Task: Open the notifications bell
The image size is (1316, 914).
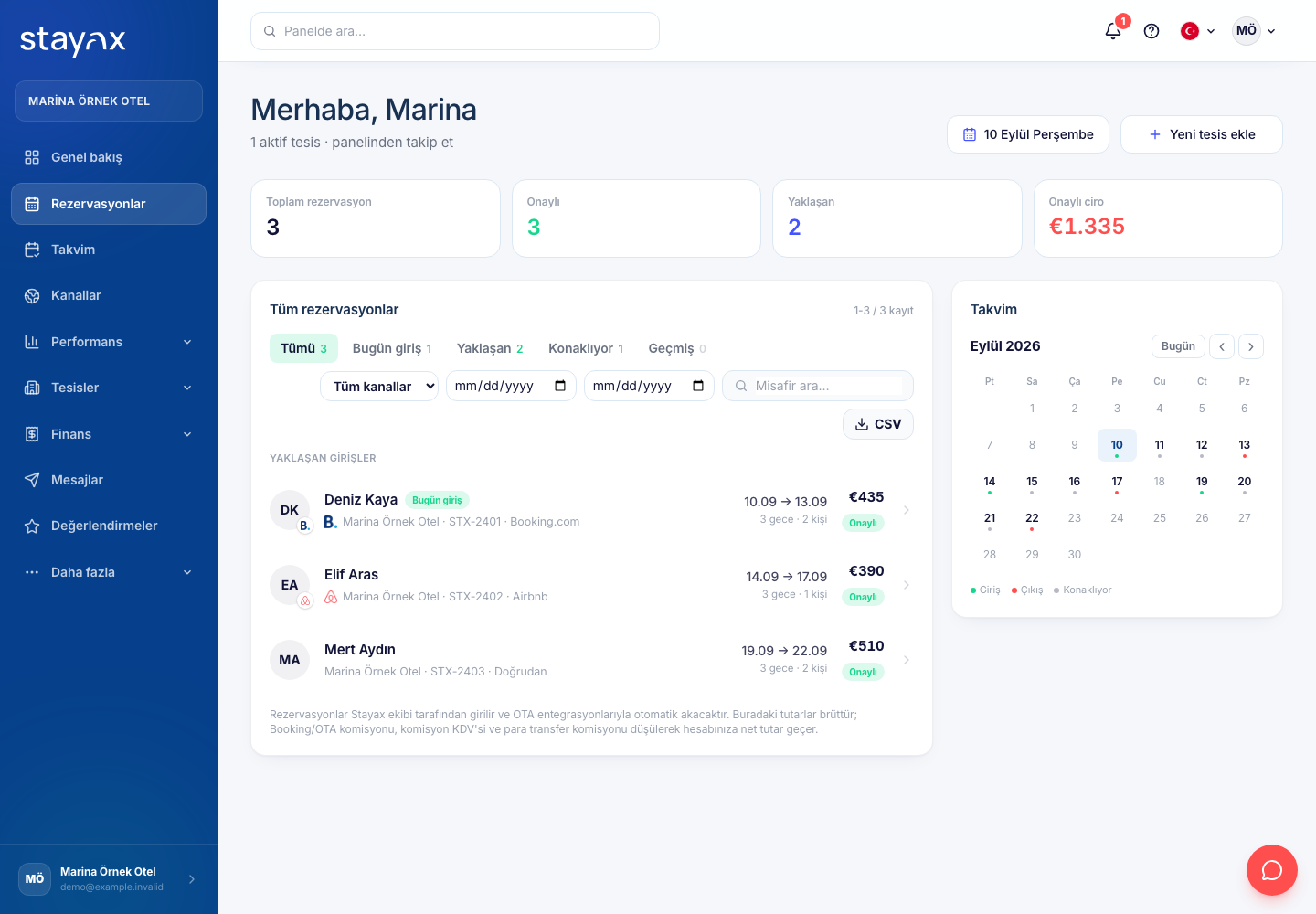Action: (1113, 31)
